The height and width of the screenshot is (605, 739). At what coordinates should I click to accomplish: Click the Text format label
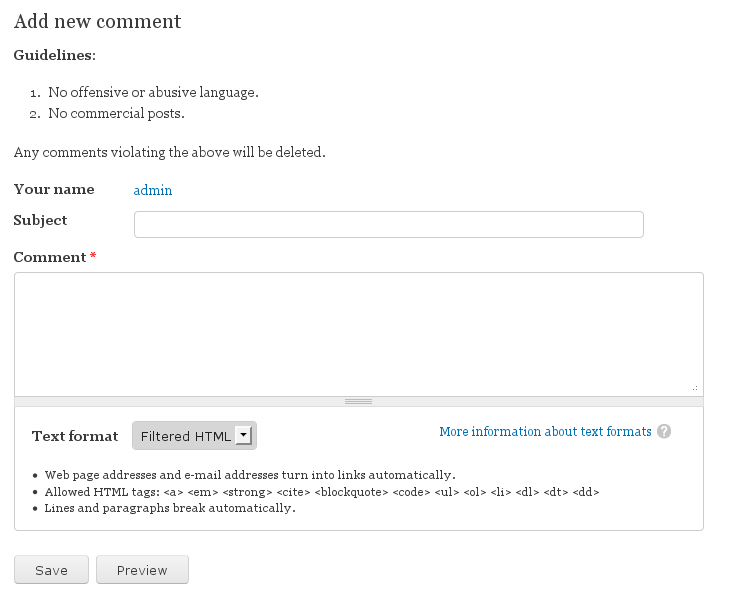tap(75, 436)
